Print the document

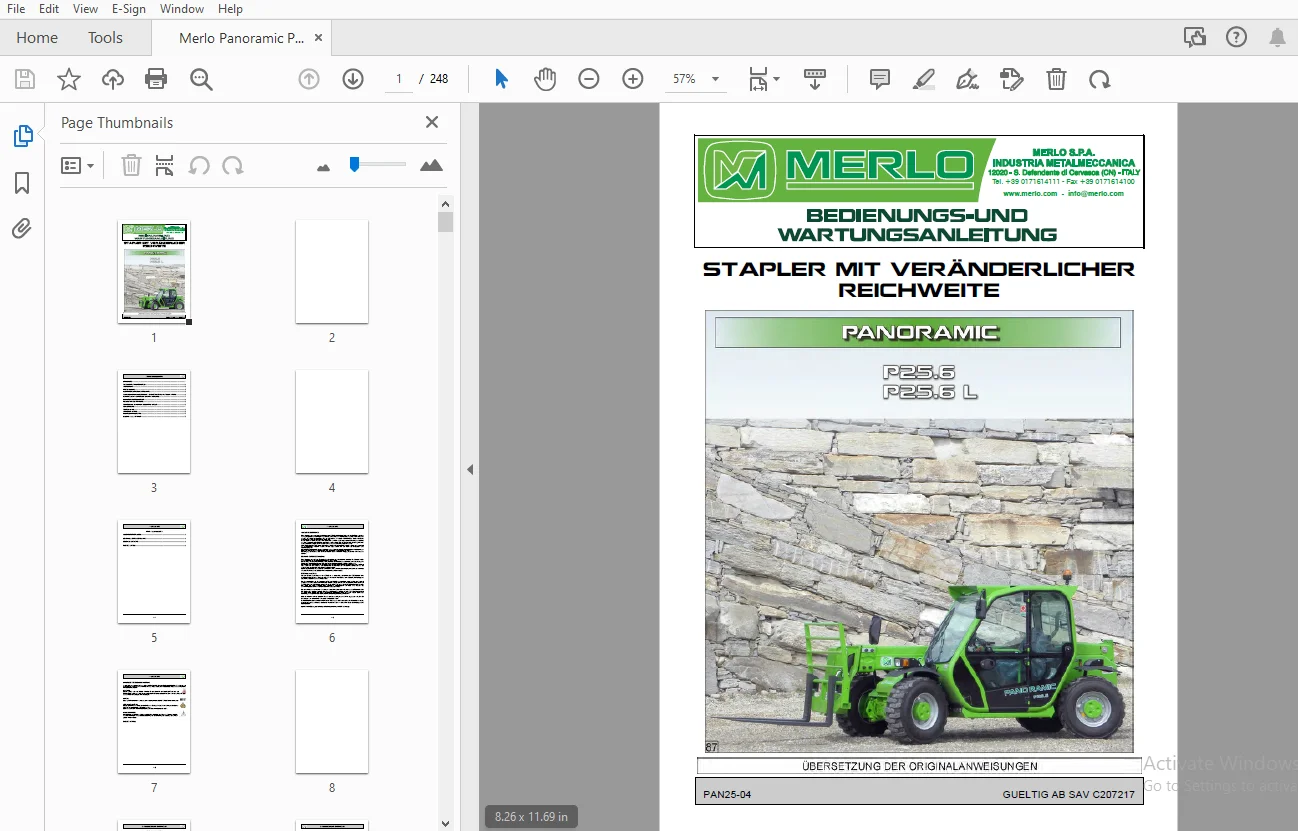coord(156,79)
